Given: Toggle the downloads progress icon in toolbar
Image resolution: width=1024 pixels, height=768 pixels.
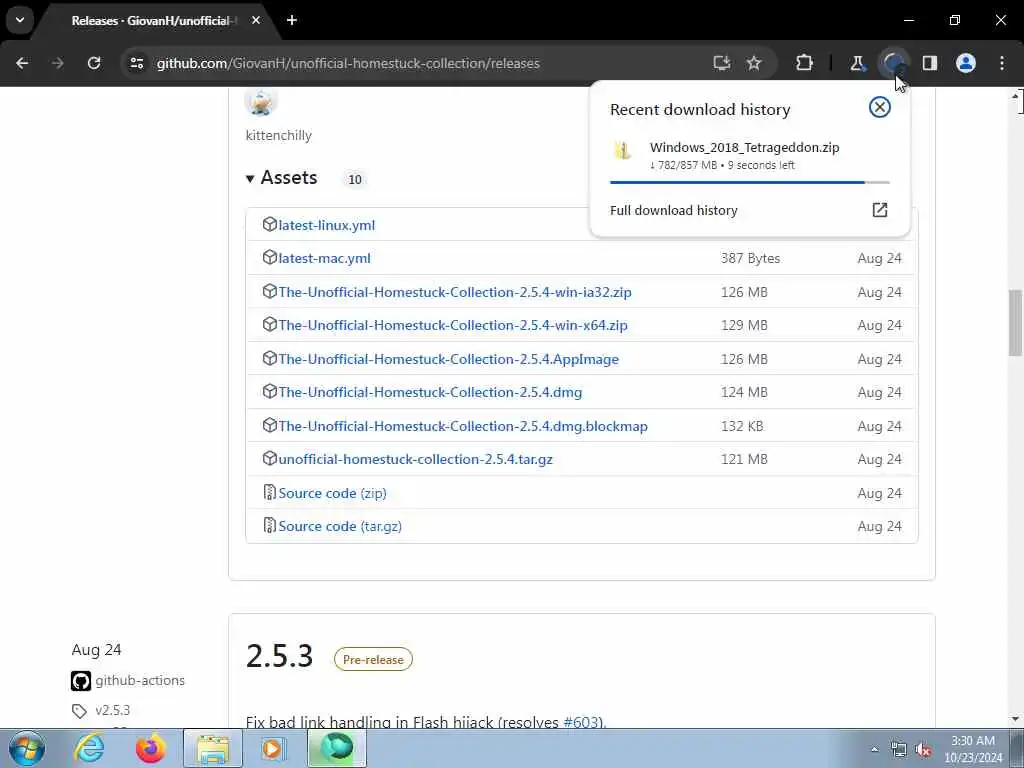Looking at the screenshot, I should tap(893, 63).
